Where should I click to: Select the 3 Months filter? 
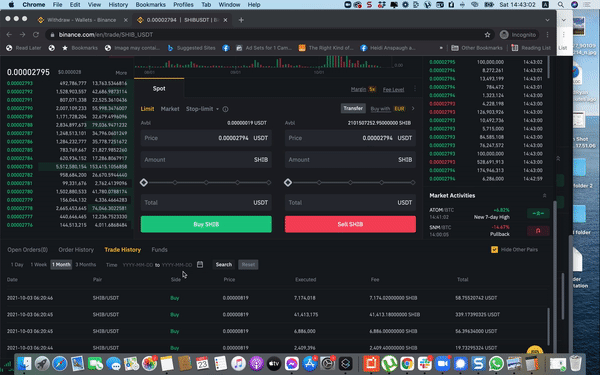pos(85,264)
